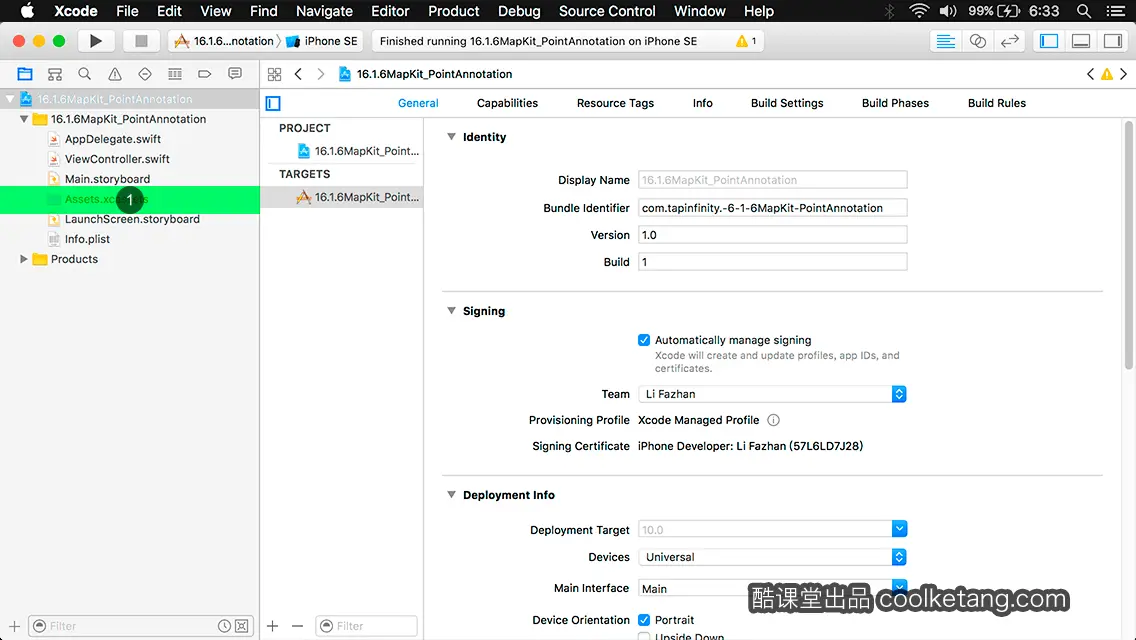This screenshot has width=1136, height=640.
Task: Switch to the Build Settings tab
Action: coord(787,103)
